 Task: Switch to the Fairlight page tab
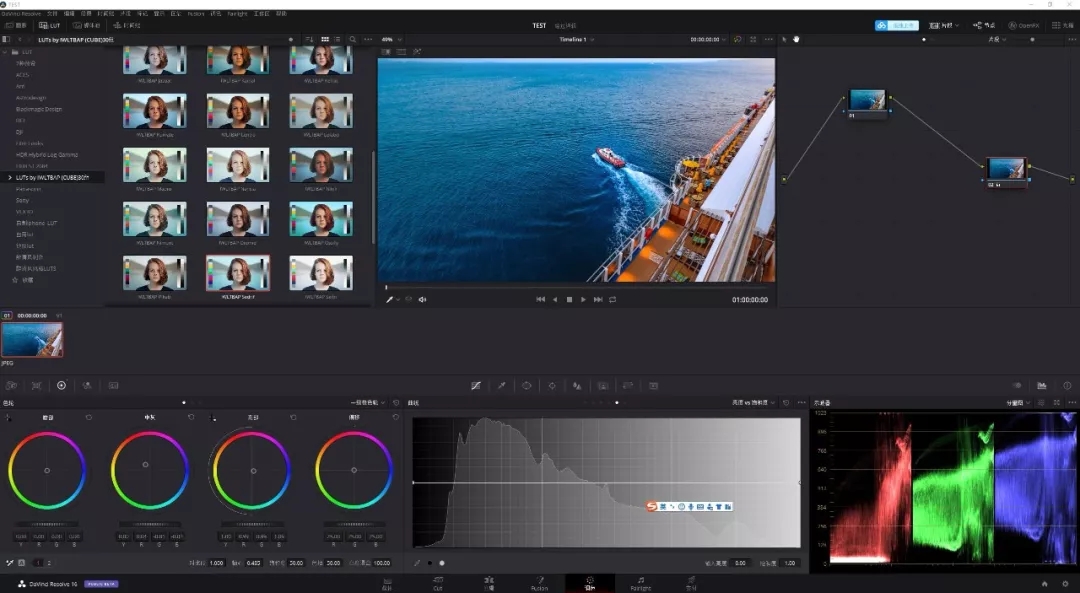pyautogui.click(x=641, y=583)
